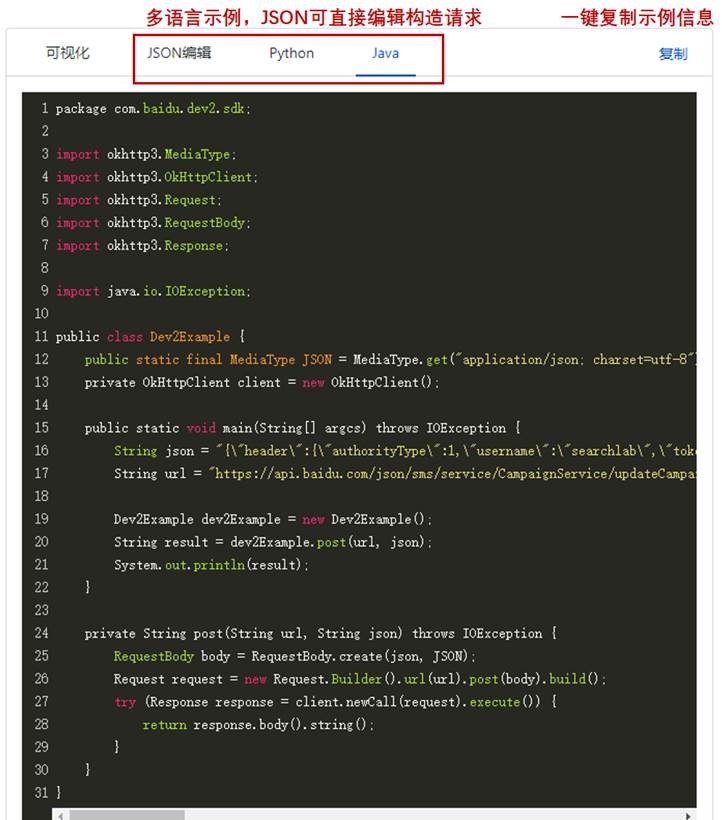Click the right scroll arrow of the code scrollbar
The height and width of the screenshot is (820, 722).
coord(689,814)
